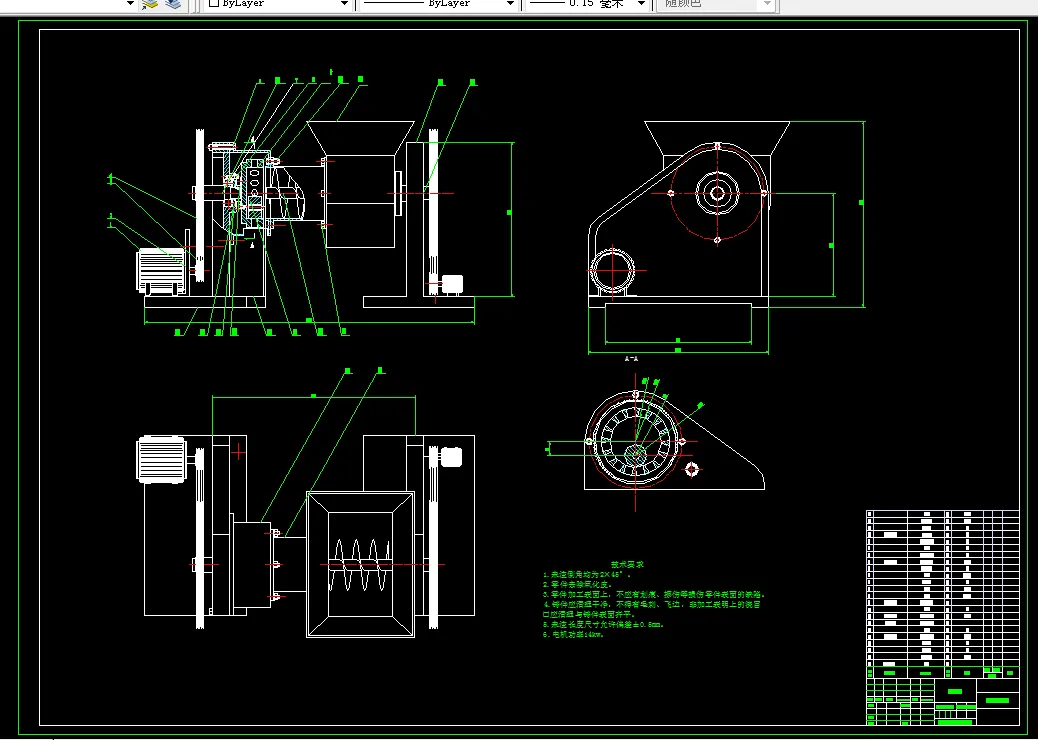Image resolution: width=1038 pixels, height=740 pixels.
Task: Select the circular die in section A-A view
Action: (x=637, y=441)
